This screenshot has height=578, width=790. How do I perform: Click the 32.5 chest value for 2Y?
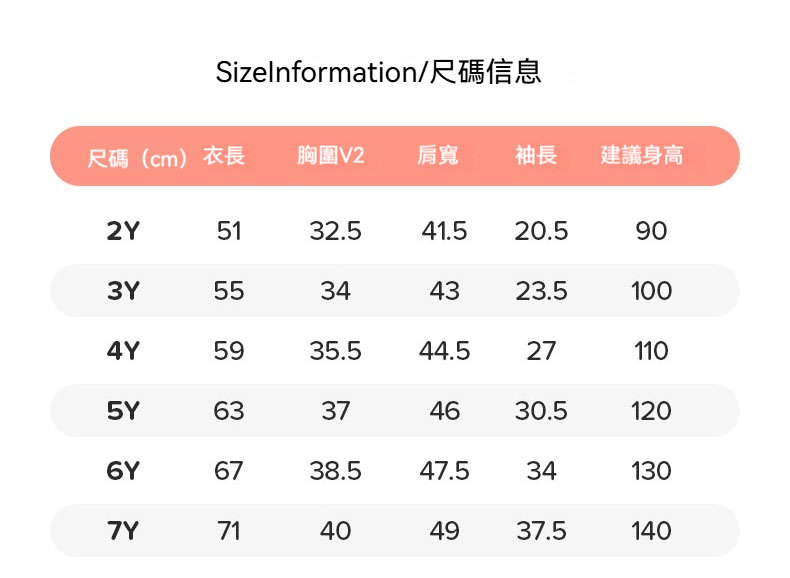click(335, 231)
